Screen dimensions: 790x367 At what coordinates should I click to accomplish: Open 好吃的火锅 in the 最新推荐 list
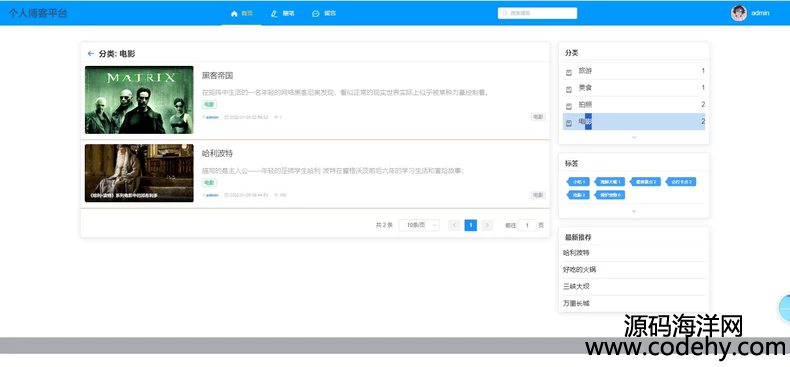(x=579, y=270)
